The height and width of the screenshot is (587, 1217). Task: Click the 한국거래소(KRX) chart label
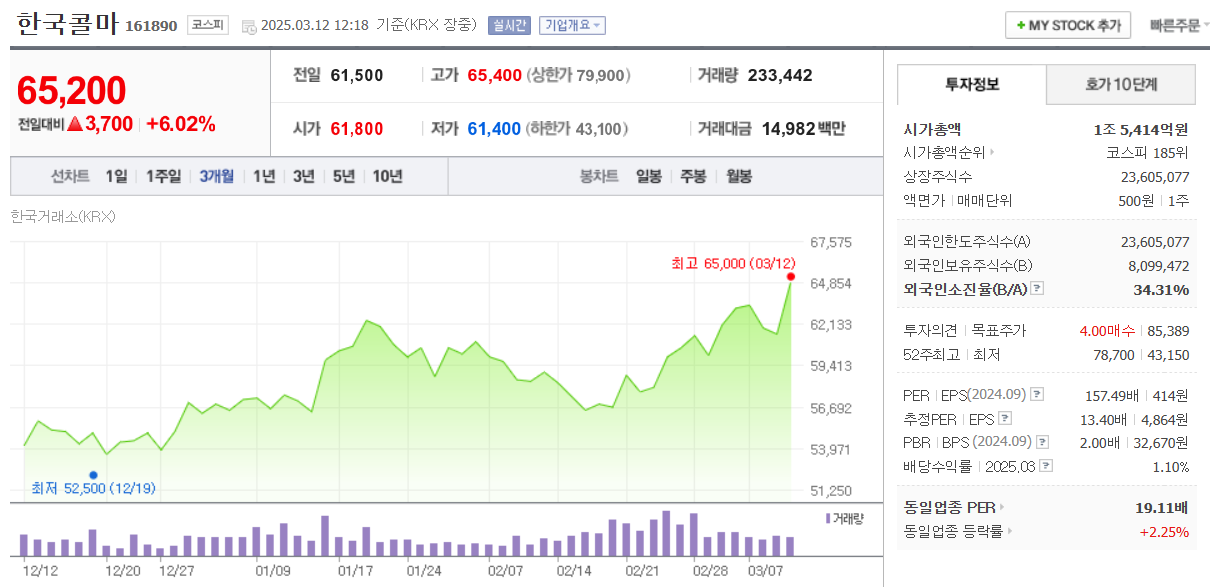click(63, 215)
